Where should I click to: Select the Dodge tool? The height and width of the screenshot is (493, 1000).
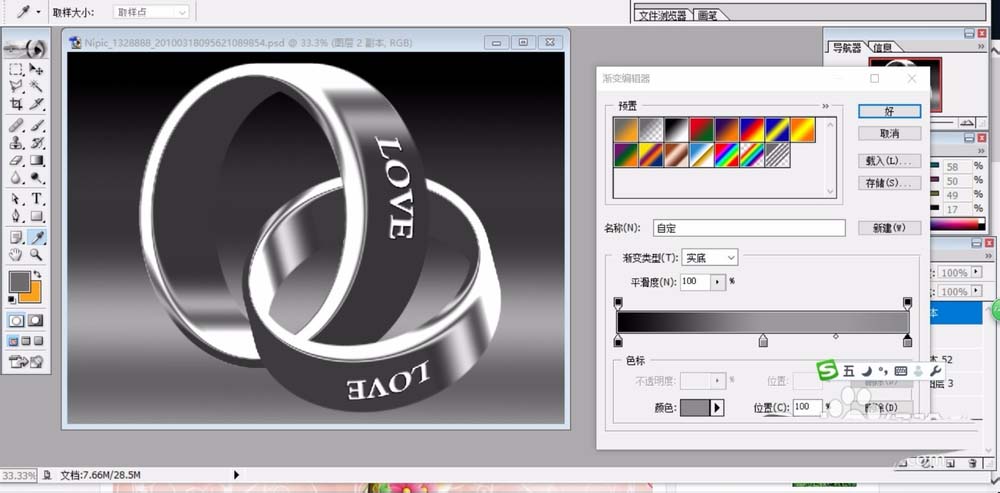click(x=36, y=178)
